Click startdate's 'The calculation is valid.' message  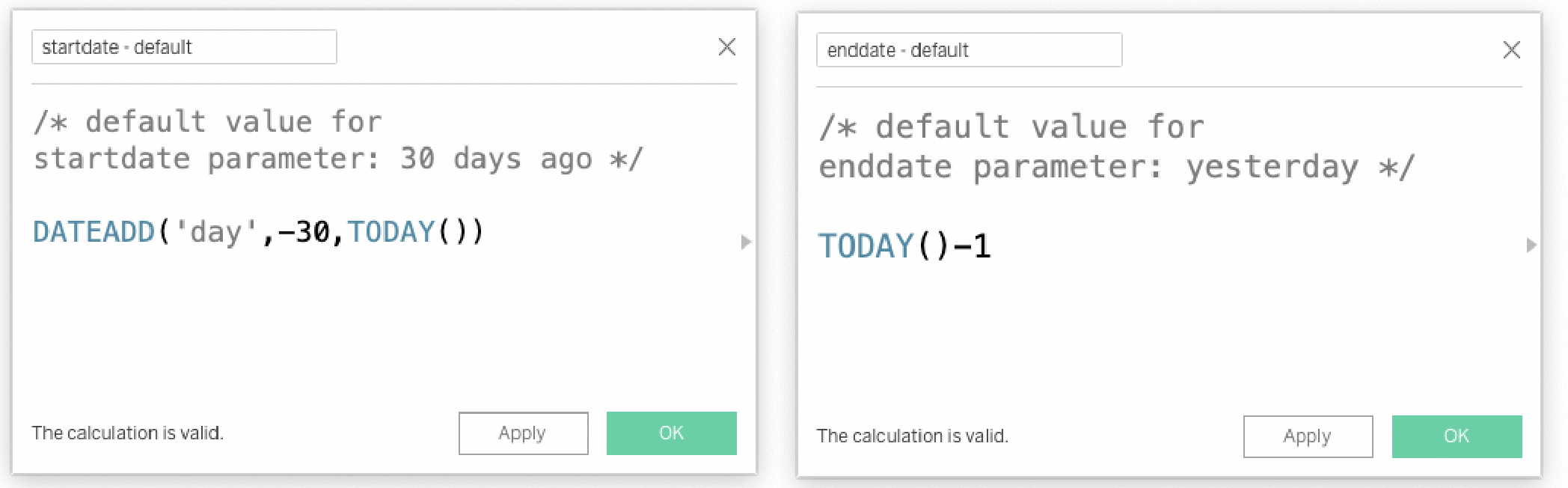pyautogui.click(x=127, y=433)
